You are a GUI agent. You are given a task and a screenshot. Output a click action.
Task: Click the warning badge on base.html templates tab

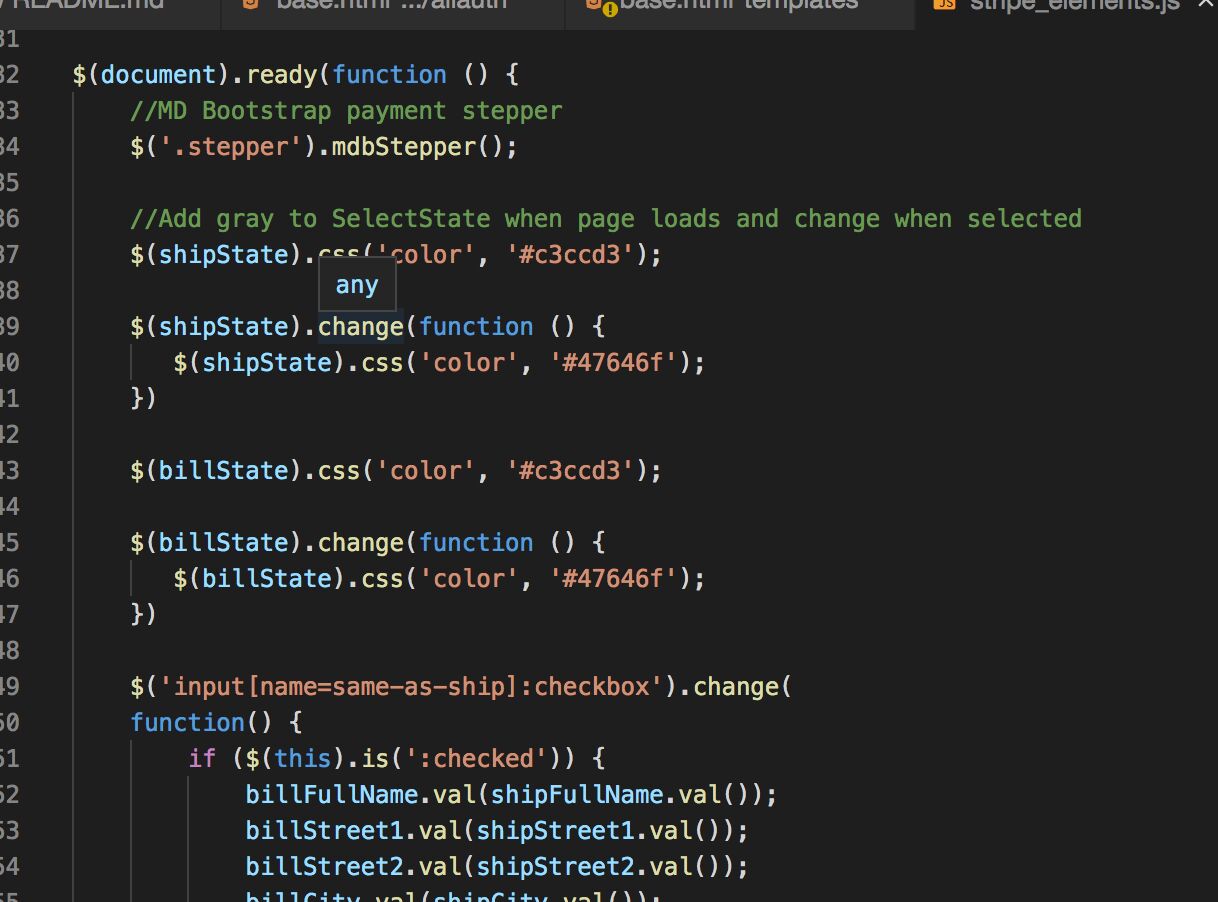(609, 10)
